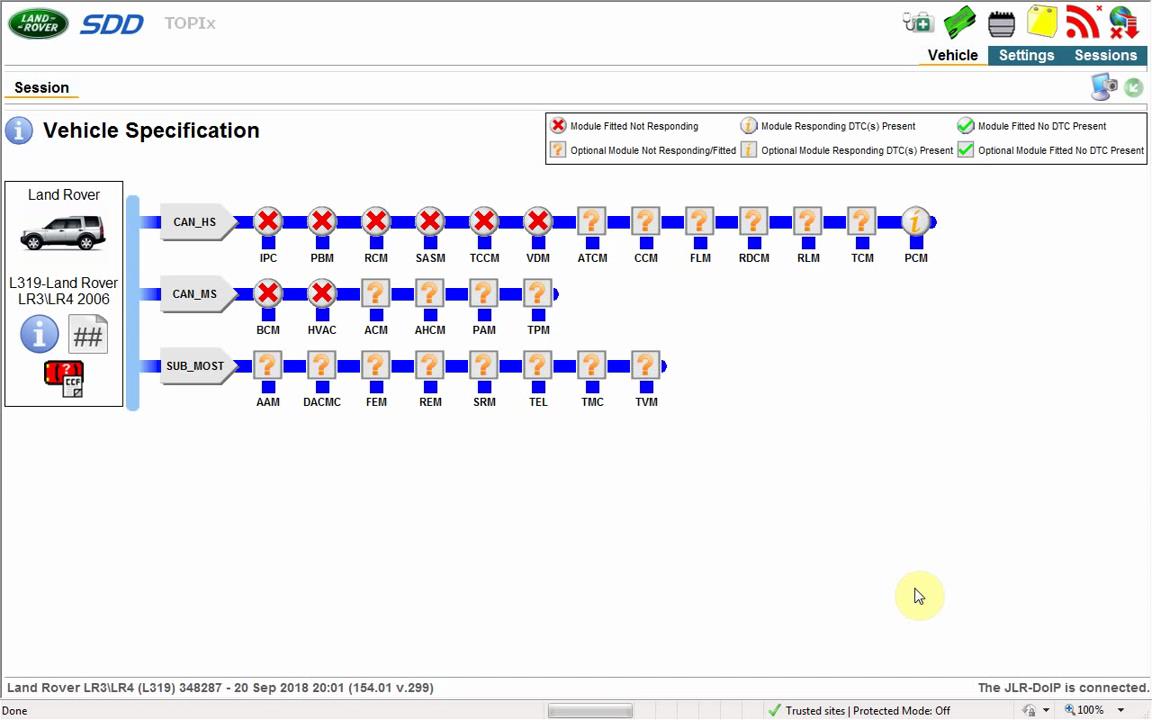The image size is (1152, 720).
Task: Expand the browser security options dropdown
Action: point(1046,710)
